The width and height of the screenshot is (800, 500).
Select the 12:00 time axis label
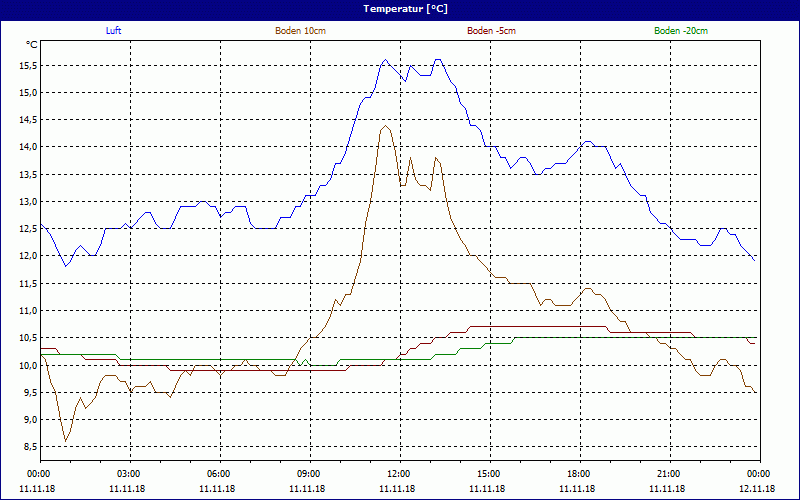398,474
